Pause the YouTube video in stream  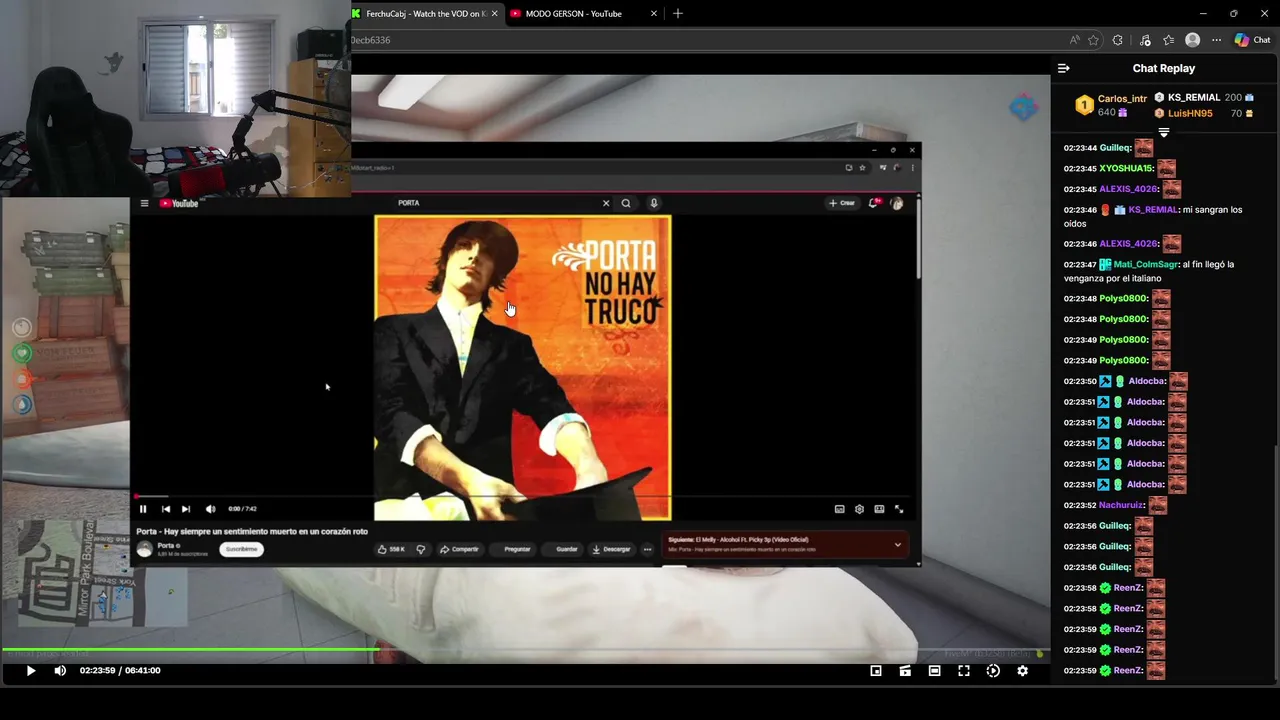[x=143, y=509]
